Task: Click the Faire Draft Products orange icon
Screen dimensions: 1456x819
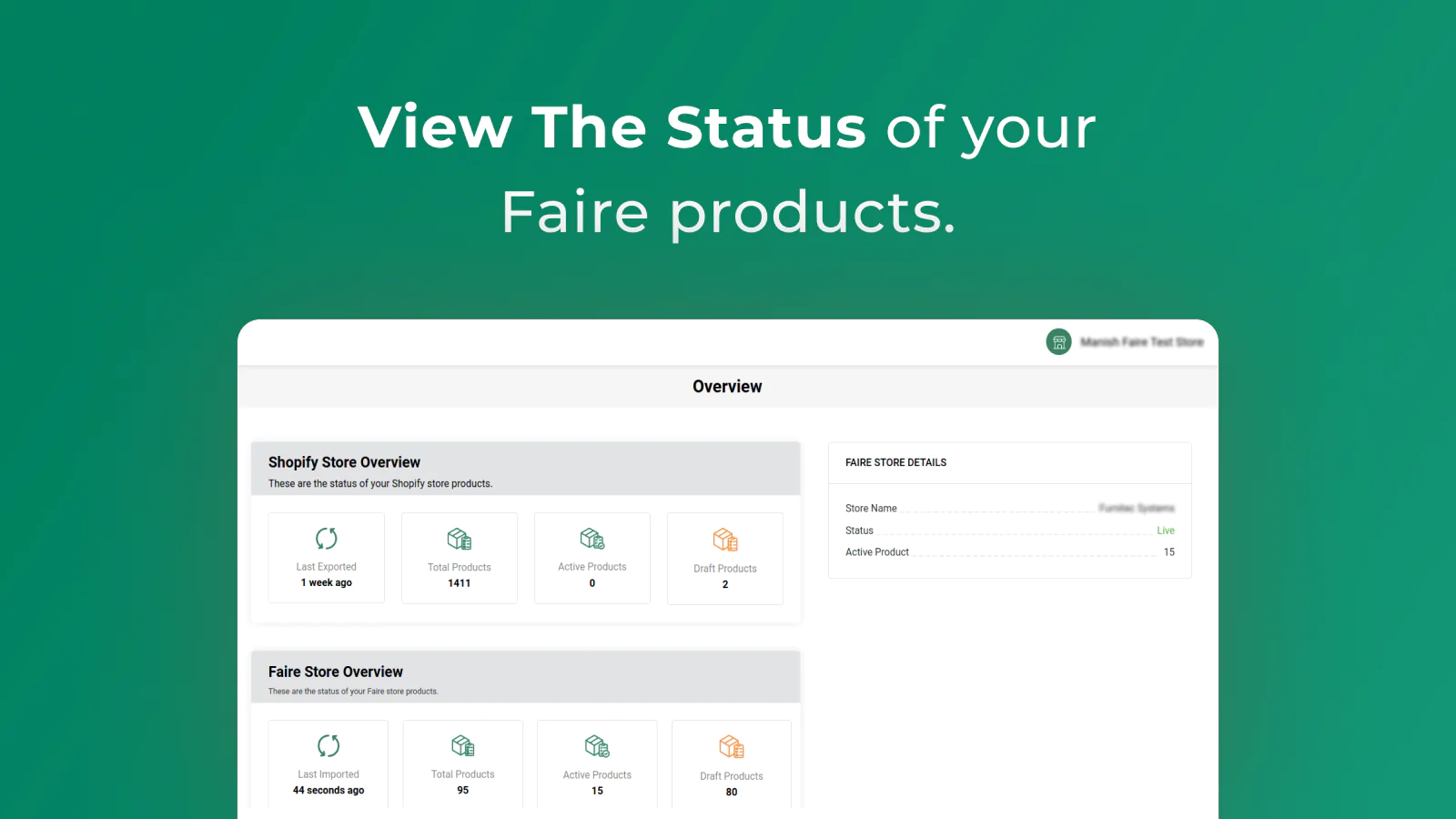Action: click(x=732, y=747)
